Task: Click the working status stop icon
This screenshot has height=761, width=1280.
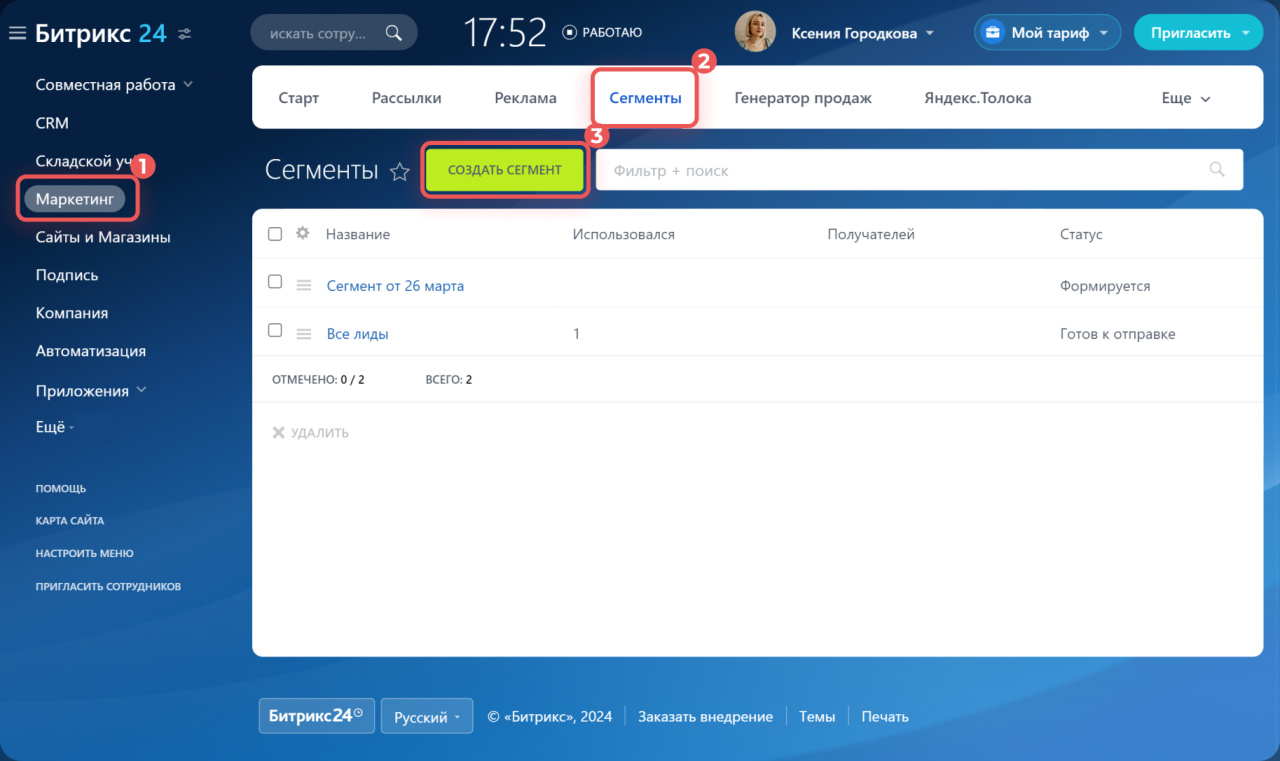Action: [569, 33]
